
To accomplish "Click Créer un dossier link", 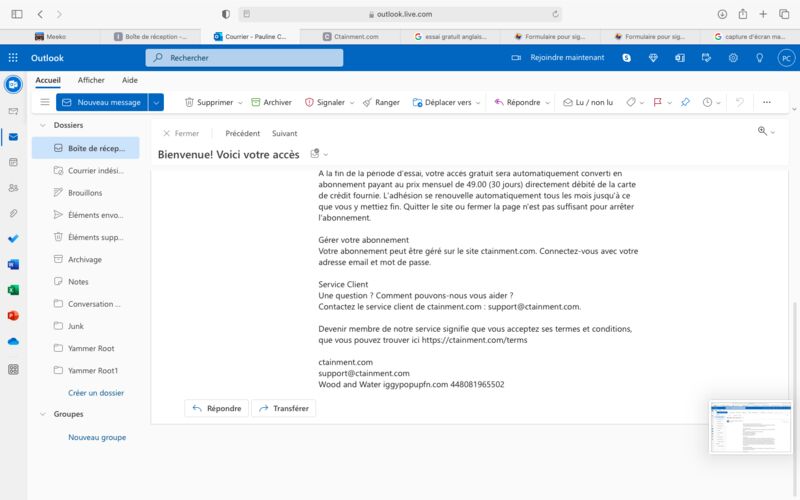I will tap(96, 393).
